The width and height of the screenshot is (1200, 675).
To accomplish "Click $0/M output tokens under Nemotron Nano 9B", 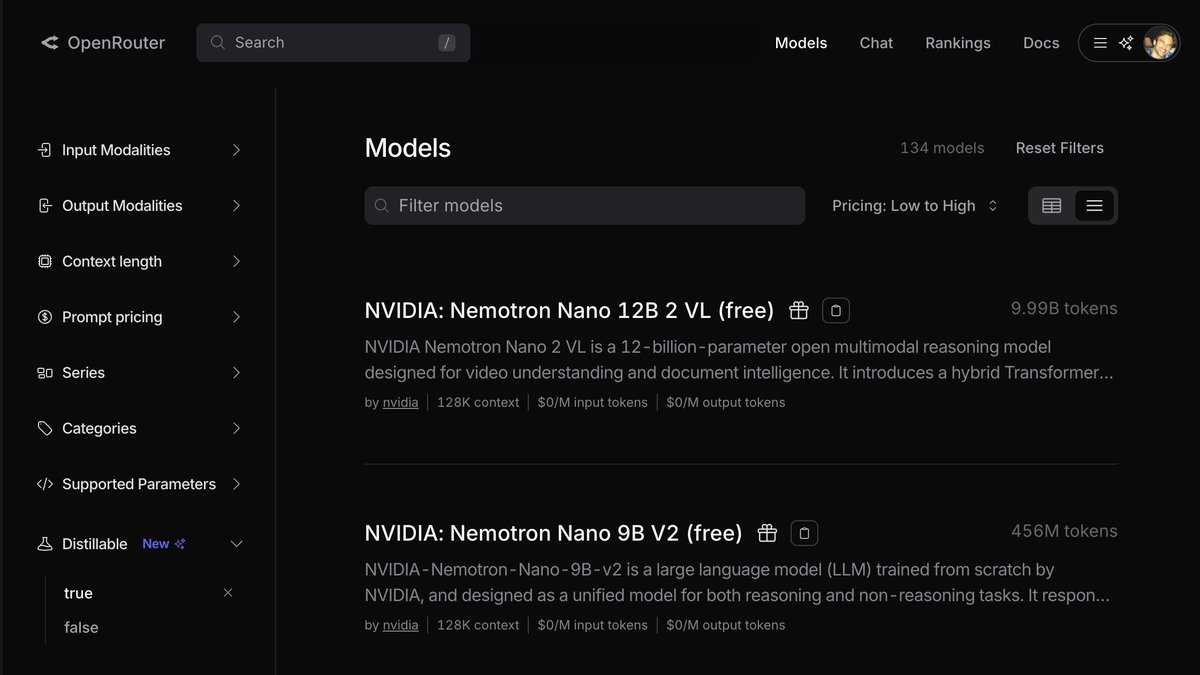I will [726, 625].
